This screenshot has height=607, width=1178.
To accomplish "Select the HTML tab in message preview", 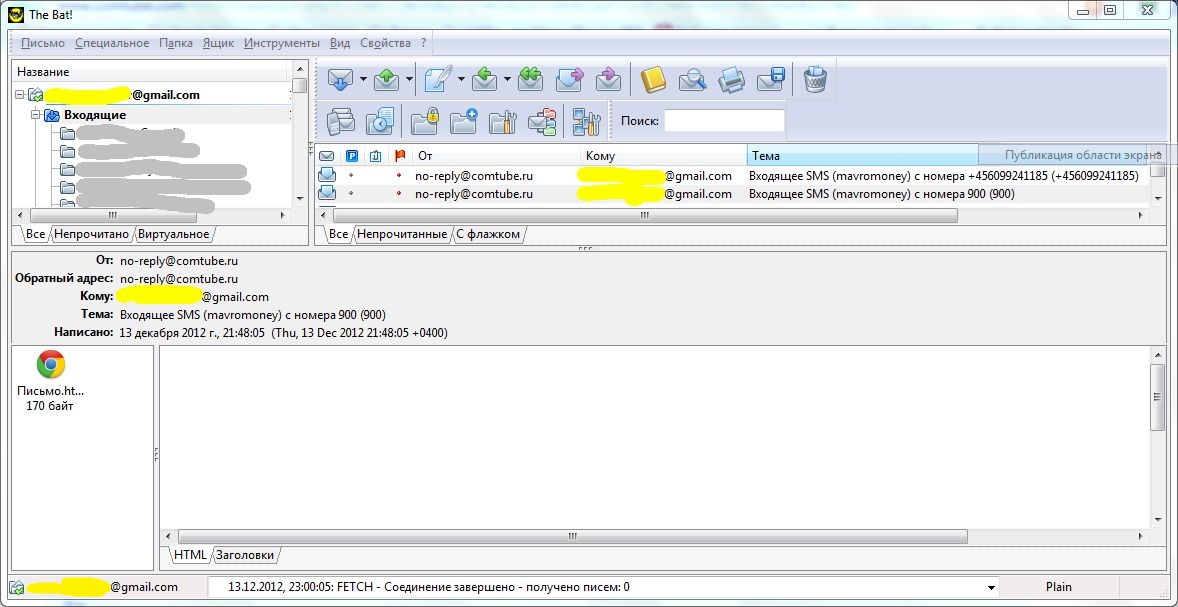I will (x=190, y=555).
